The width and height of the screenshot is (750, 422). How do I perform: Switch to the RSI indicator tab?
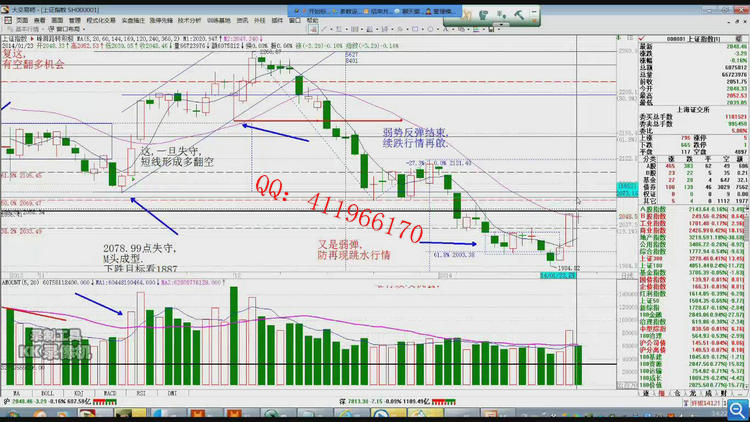click(141, 393)
